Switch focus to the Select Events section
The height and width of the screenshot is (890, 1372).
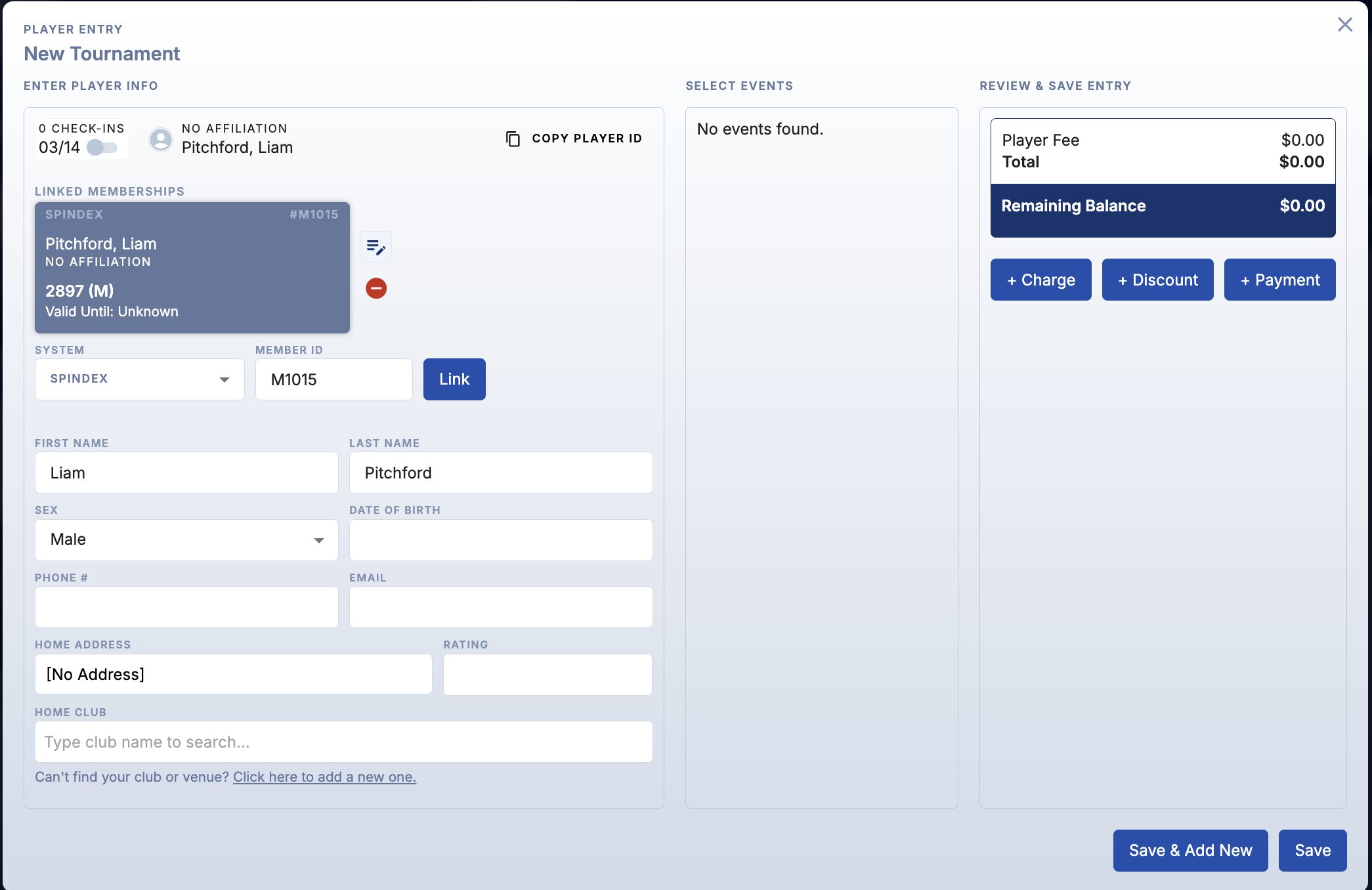[739, 85]
